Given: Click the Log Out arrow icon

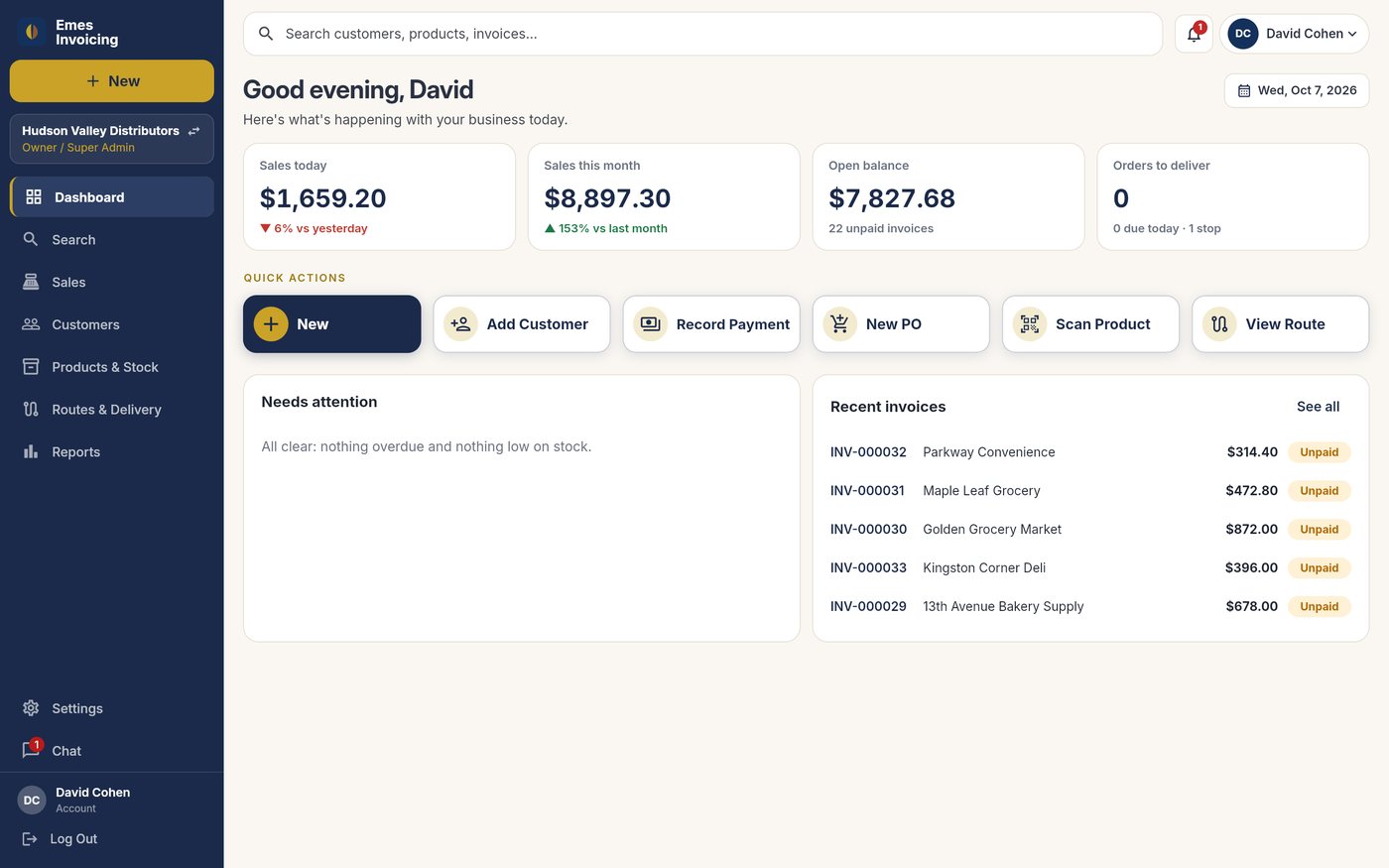Looking at the screenshot, I should (30, 839).
